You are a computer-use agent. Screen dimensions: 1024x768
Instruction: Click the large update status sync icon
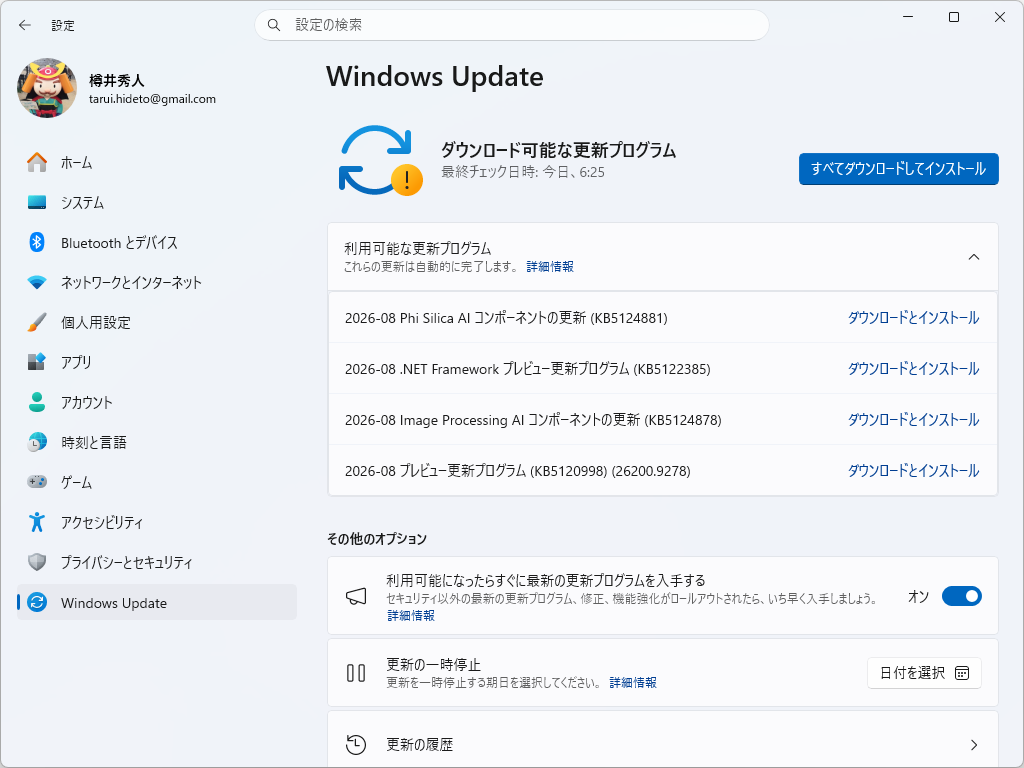tap(381, 161)
